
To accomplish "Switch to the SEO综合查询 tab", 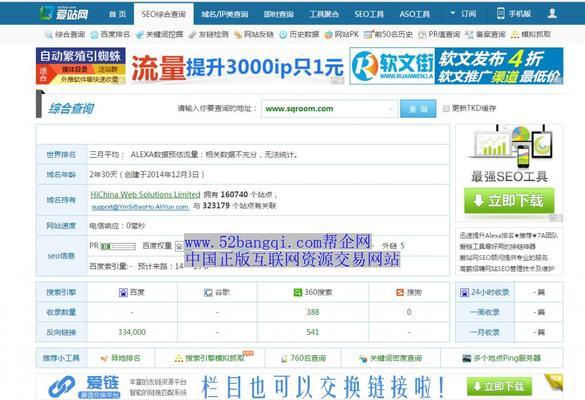I will (x=163, y=14).
